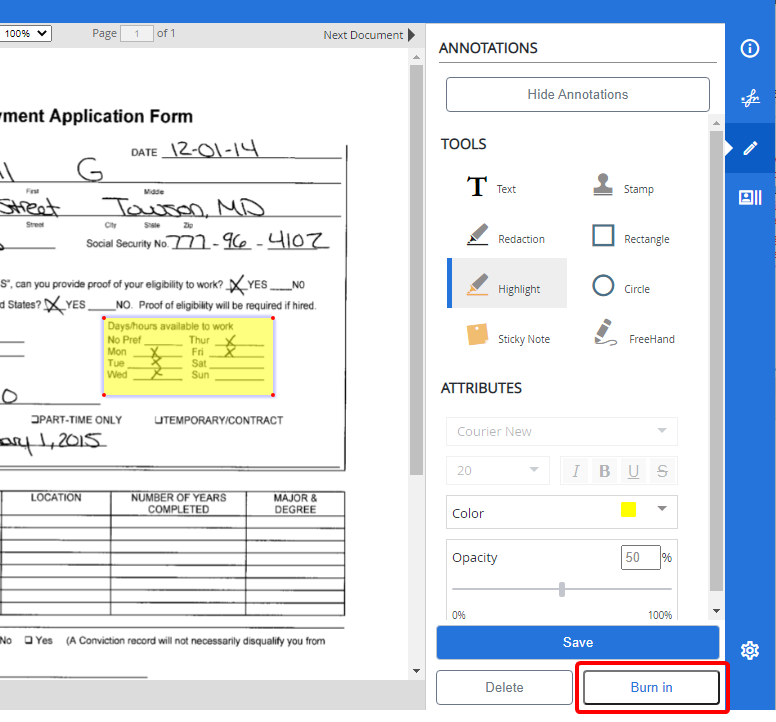Screen dimensions: 776x722
Task: Click the Burn in button
Action: point(651,687)
